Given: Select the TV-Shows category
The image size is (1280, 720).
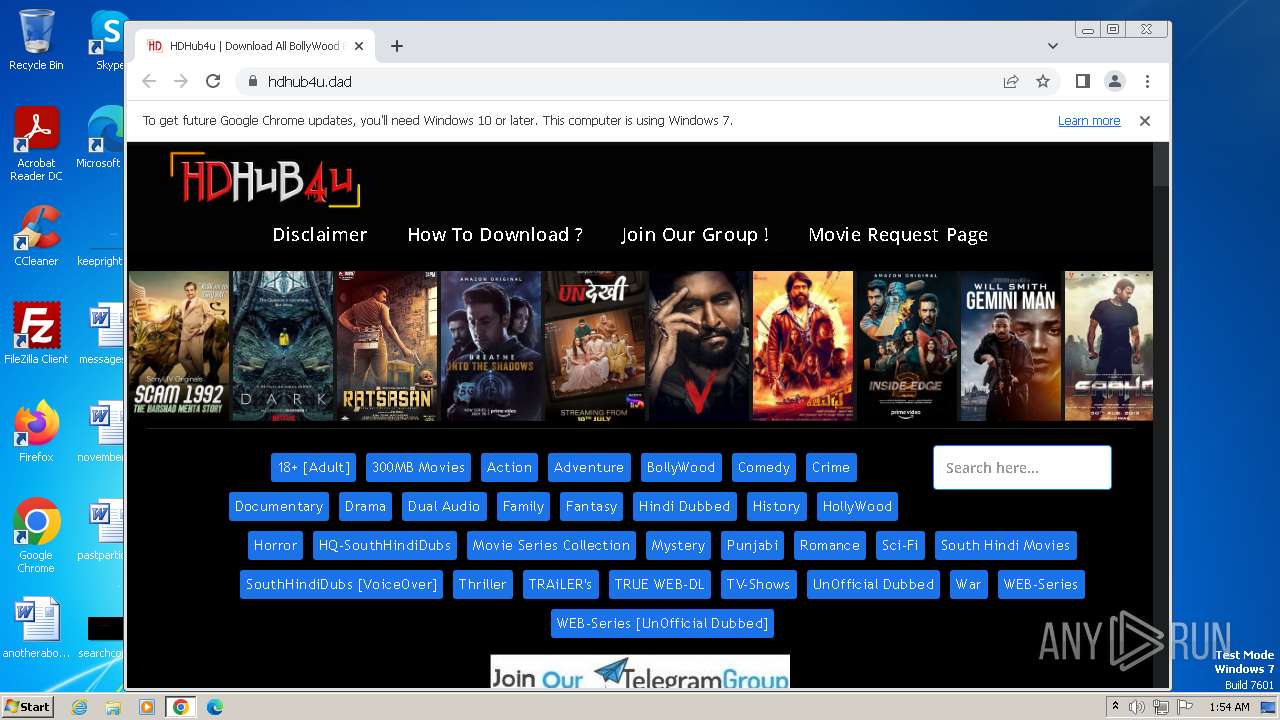Looking at the screenshot, I should tap(758, 584).
